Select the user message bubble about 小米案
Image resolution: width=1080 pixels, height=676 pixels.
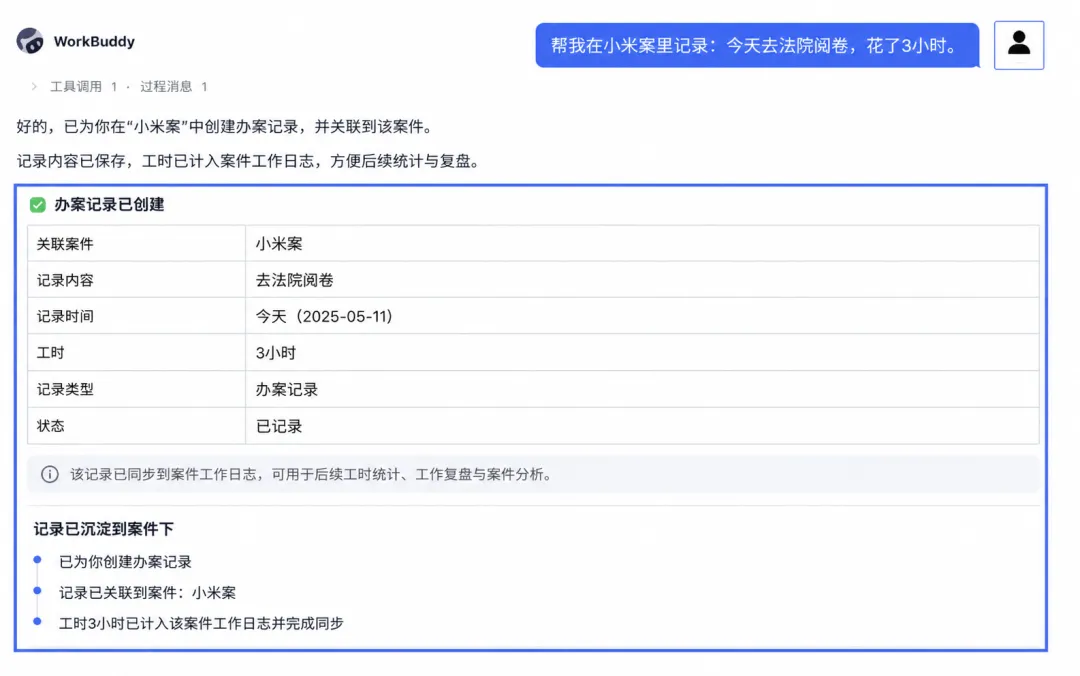757,45
